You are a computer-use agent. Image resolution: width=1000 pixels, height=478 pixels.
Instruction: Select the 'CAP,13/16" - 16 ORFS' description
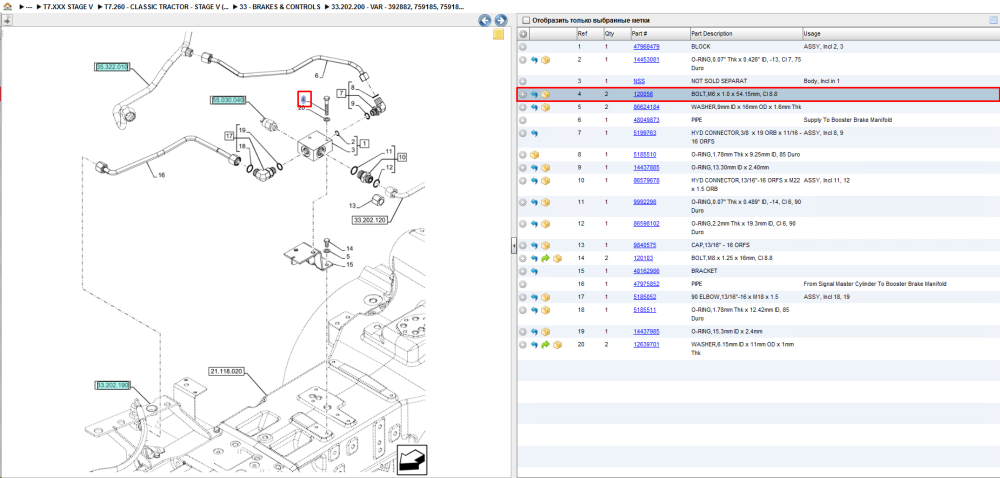[719, 245]
